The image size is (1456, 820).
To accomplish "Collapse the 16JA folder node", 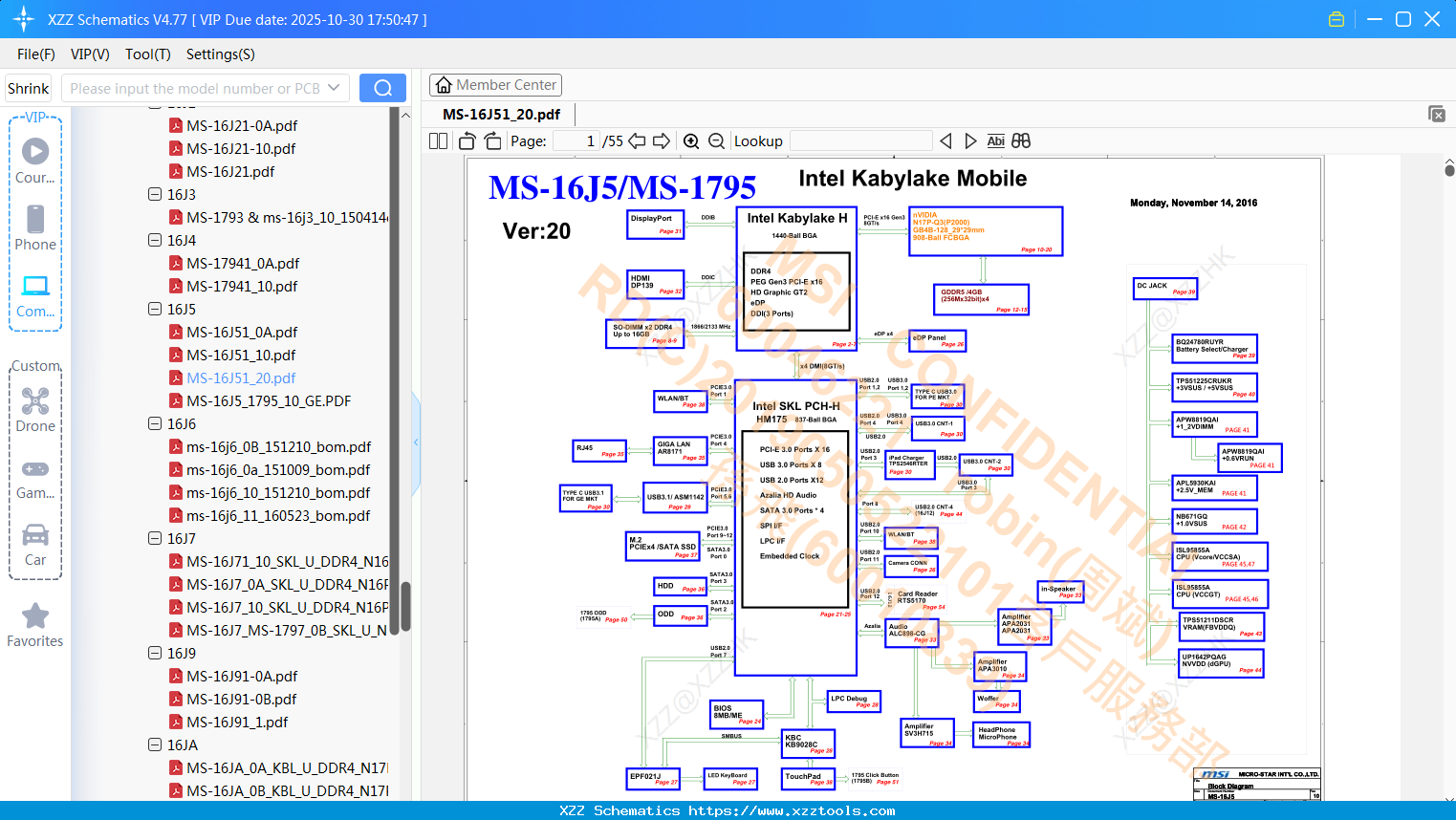I will click(x=155, y=744).
